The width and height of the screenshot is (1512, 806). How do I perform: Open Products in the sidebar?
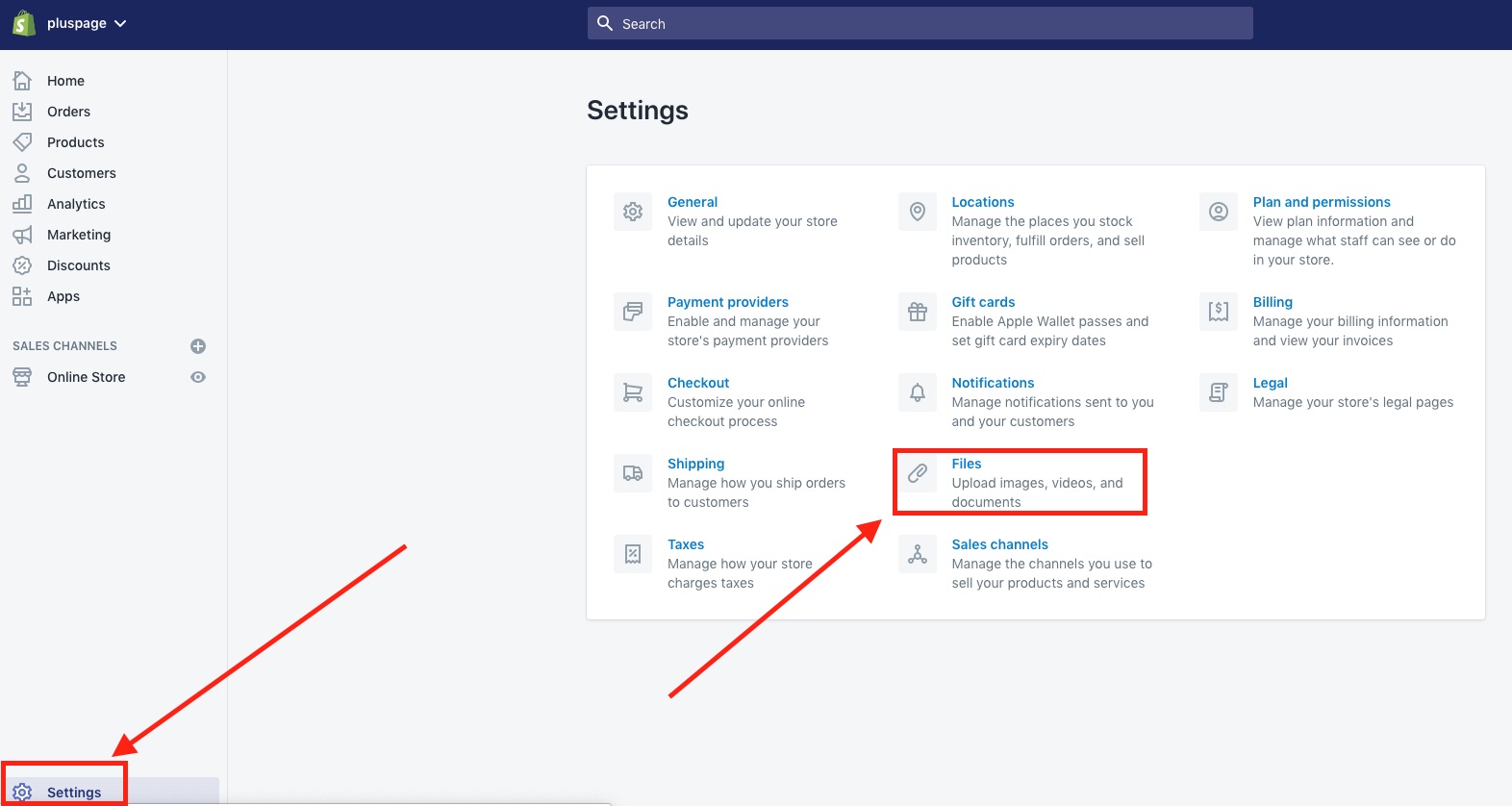[75, 142]
